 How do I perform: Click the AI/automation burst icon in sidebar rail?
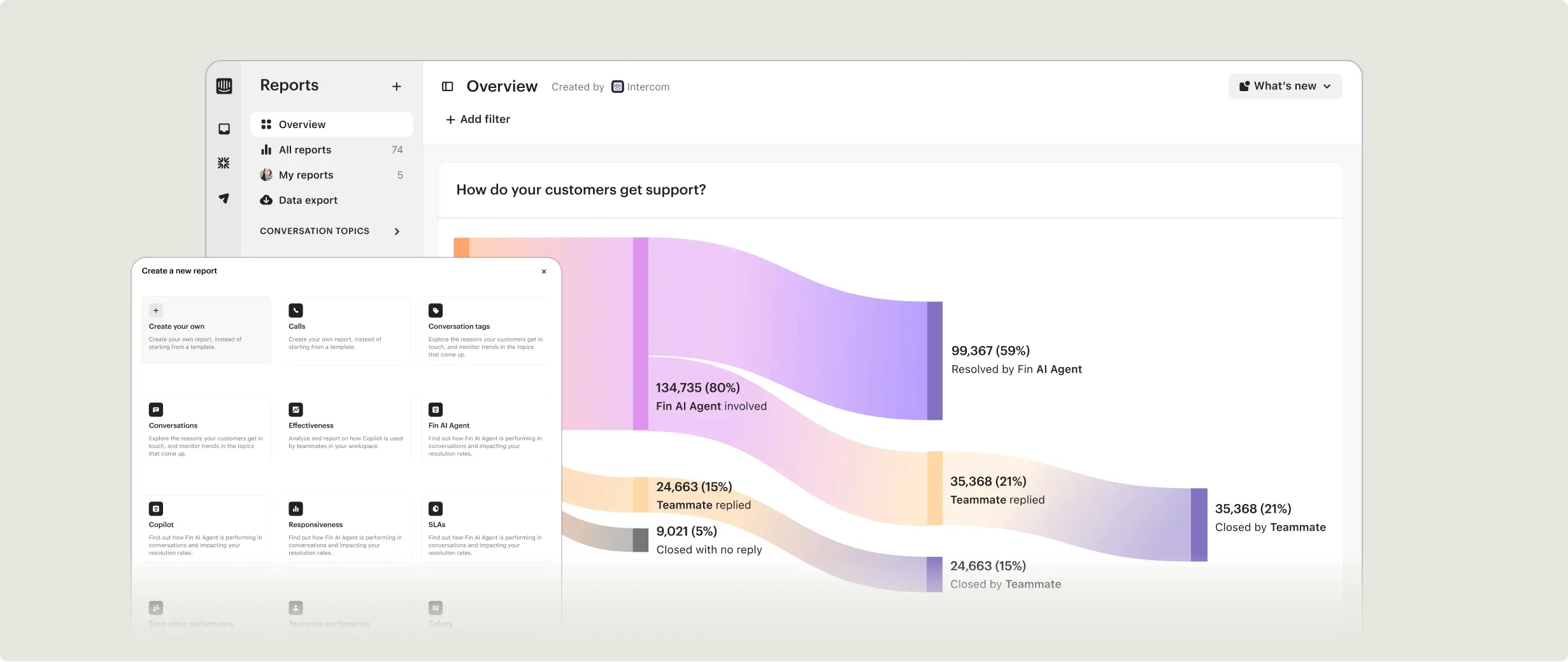(224, 163)
